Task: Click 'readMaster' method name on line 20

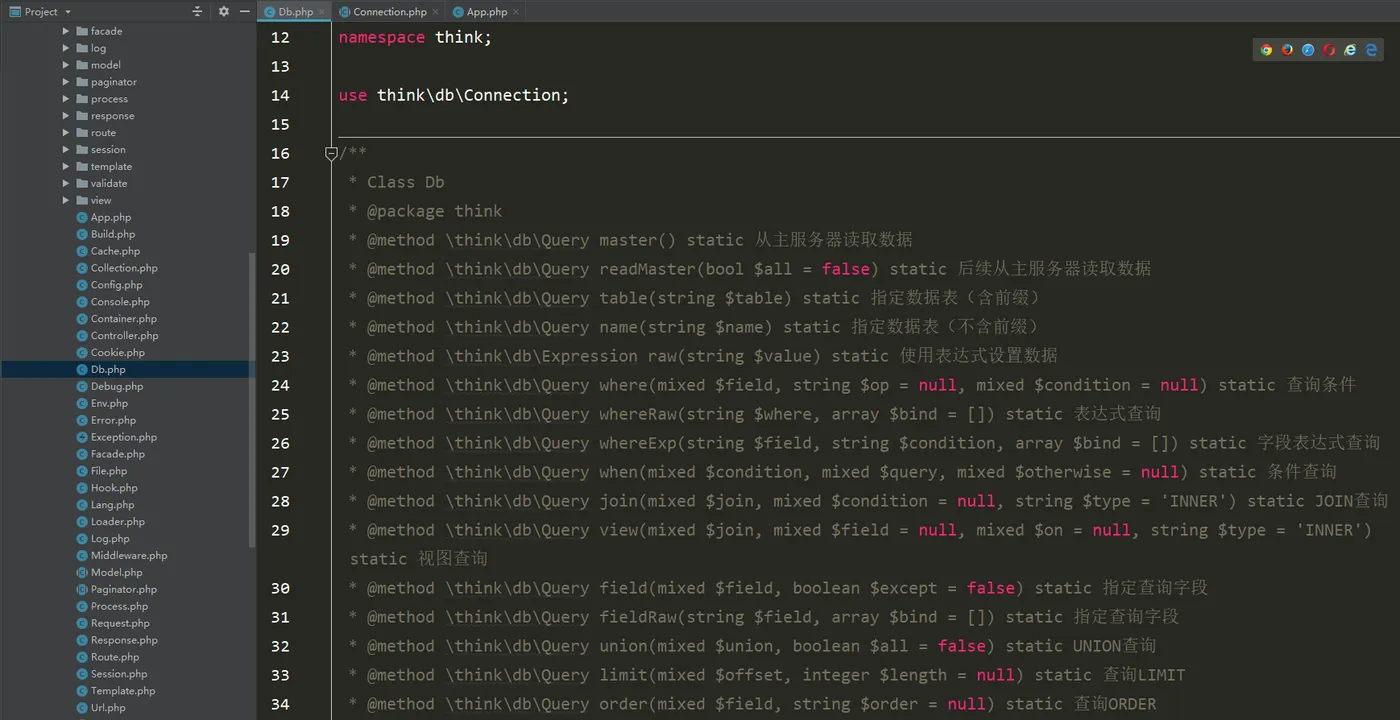Action: click(x=647, y=269)
